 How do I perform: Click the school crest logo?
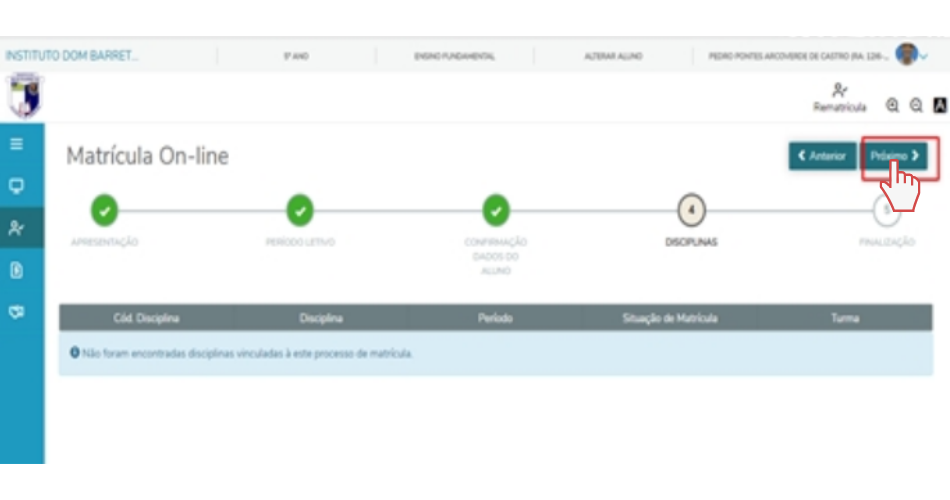[22, 97]
